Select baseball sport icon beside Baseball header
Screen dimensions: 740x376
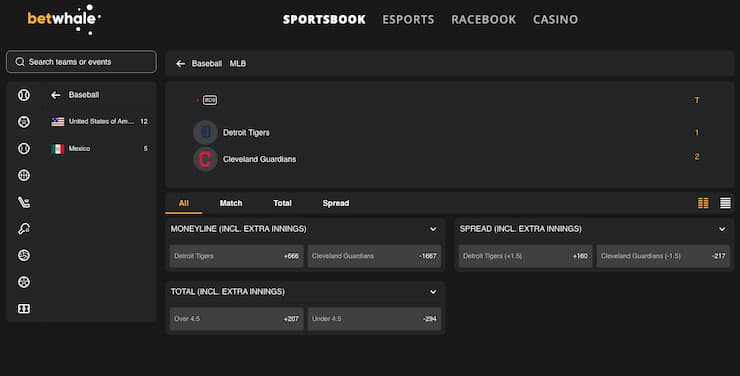pos(24,95)
